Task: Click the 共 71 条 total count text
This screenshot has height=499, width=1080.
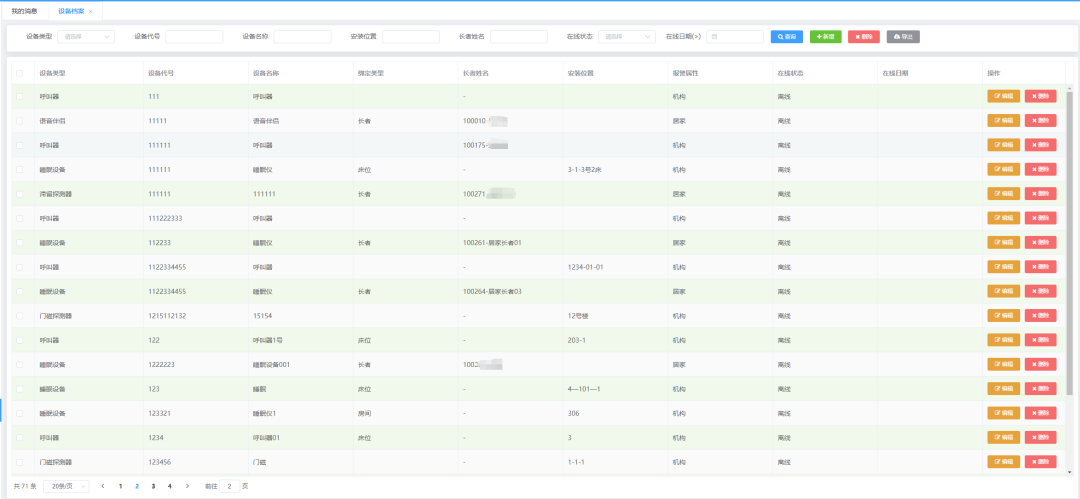Action: coord(25,486)
